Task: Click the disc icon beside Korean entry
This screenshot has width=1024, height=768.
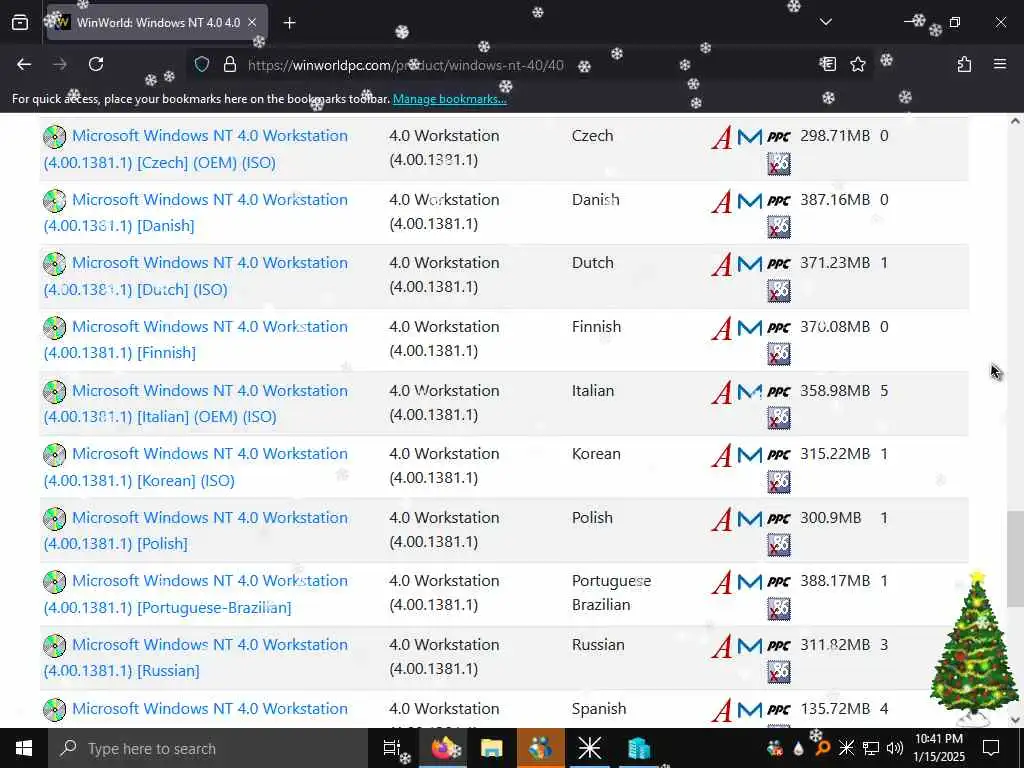Action: (x=55, y=455)
